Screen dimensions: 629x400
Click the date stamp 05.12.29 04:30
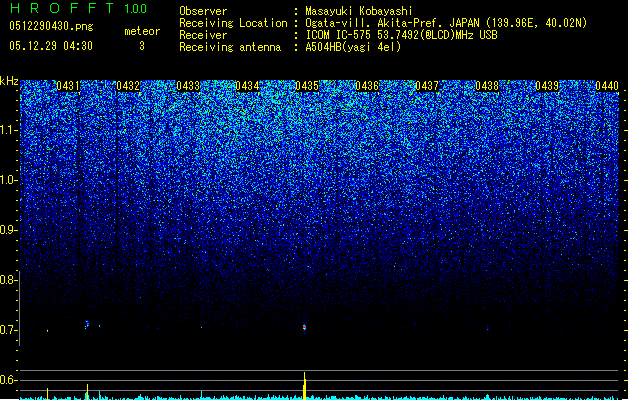pyautogui.click(x=51, y=46)
